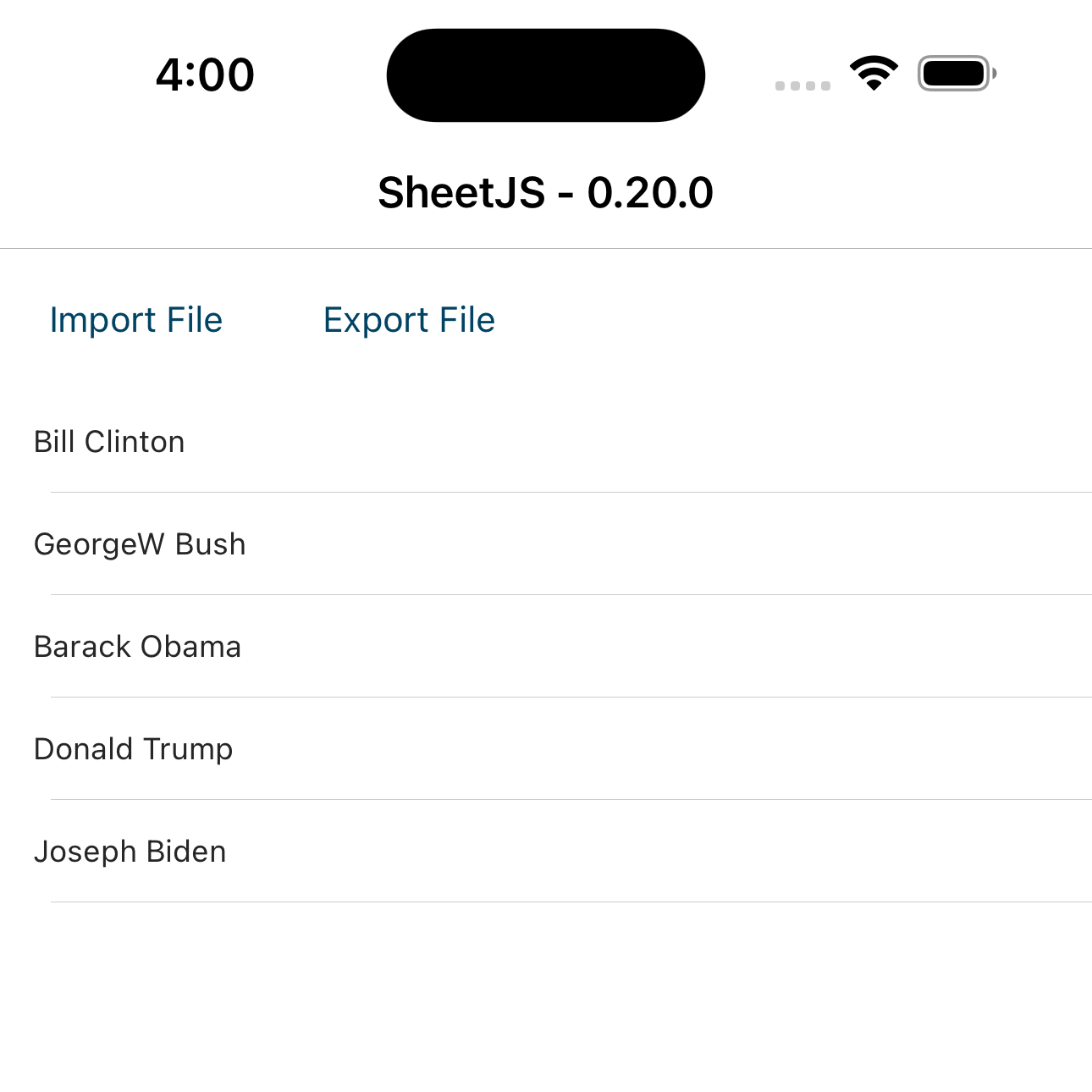1092x1092 pixels.
Task: Click the divider line below the header title
Action: 546,248
